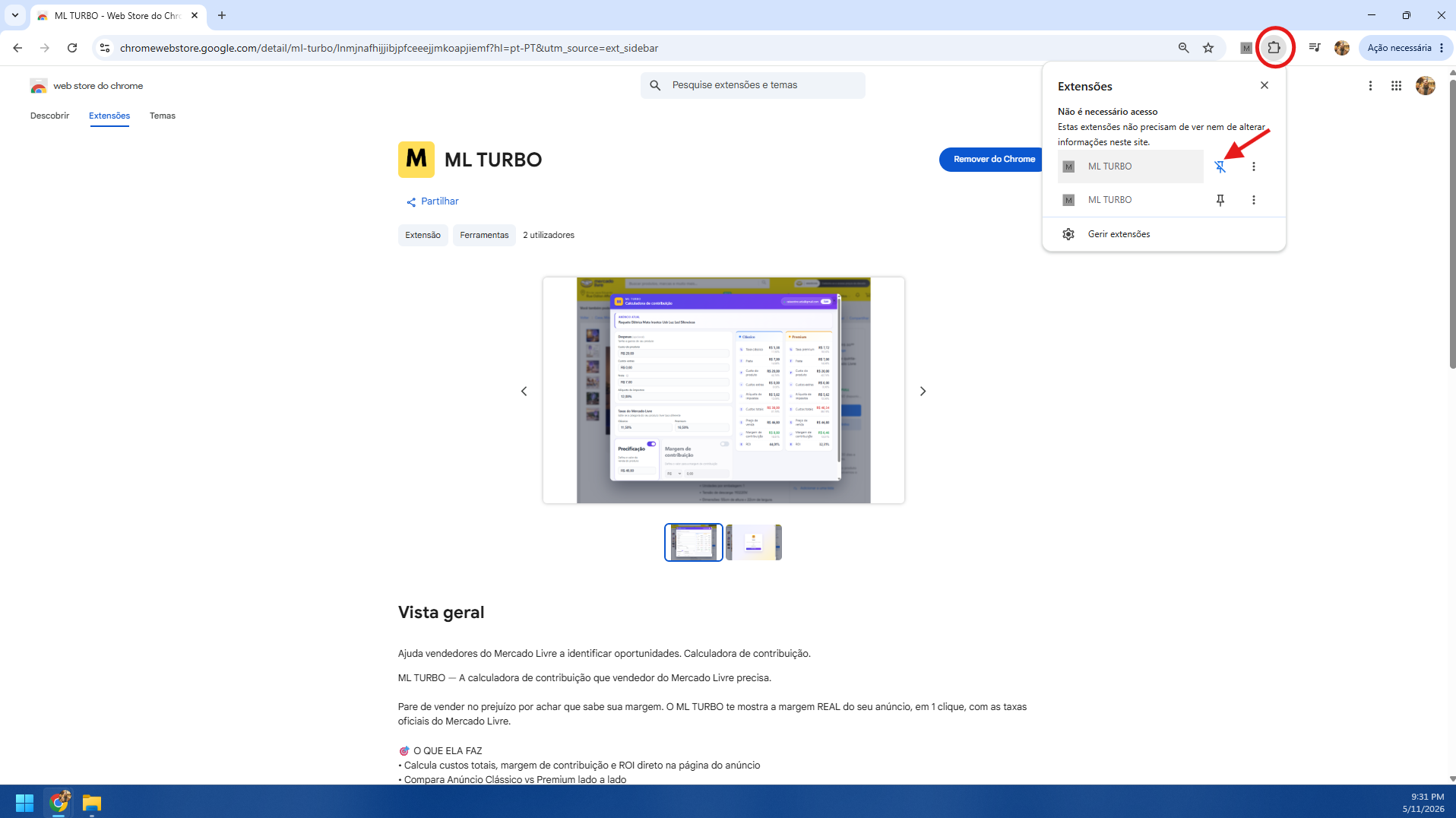1456x818 pixels.
Task: Open the Google account avatar in web store
Action: pos(1426,86)
